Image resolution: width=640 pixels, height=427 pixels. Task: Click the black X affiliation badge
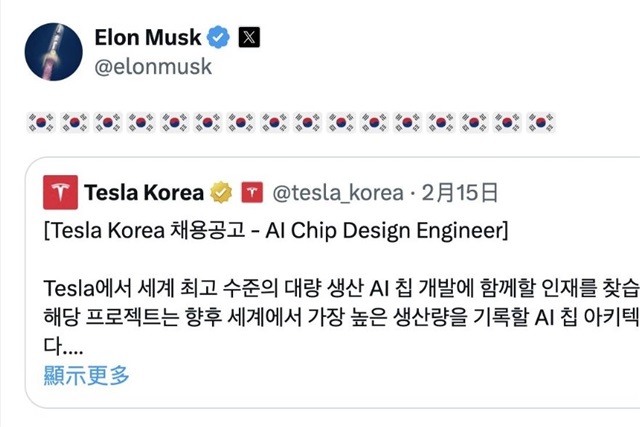251,38
